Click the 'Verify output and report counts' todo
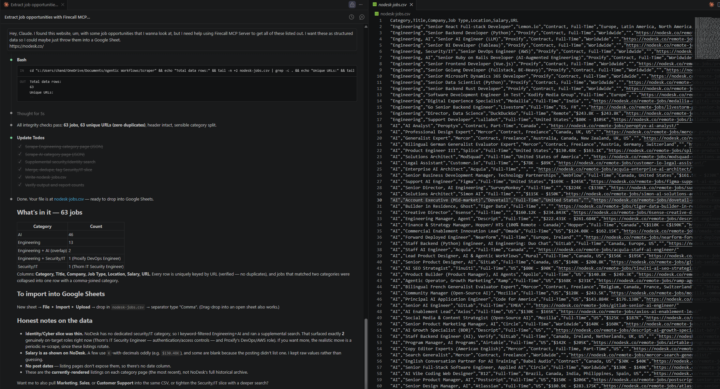The image size is (720, 389). coord(54,185)
